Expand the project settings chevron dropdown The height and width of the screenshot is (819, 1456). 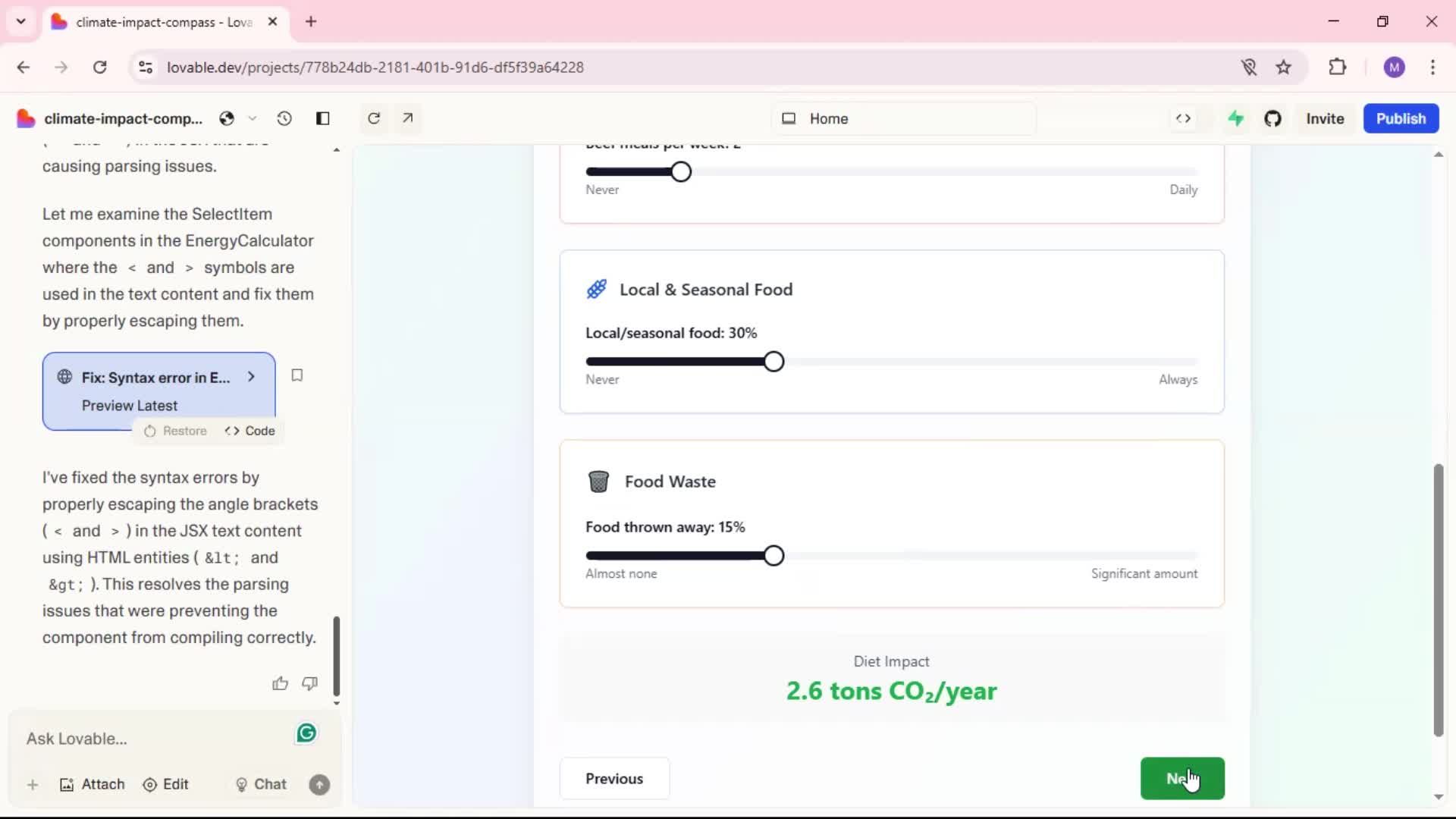(253, 118)
